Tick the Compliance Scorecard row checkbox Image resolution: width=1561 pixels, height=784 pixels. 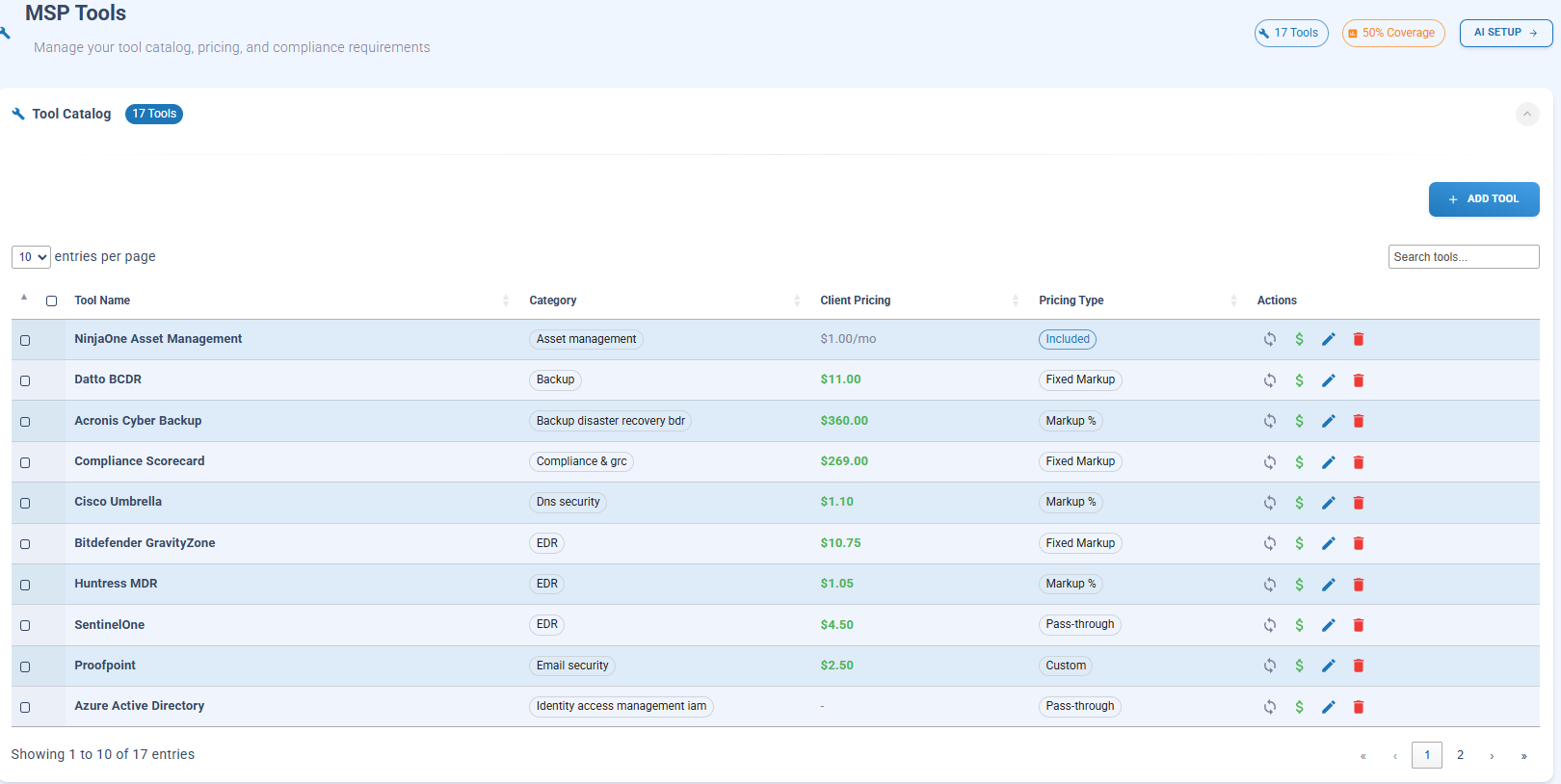[25, 462]
